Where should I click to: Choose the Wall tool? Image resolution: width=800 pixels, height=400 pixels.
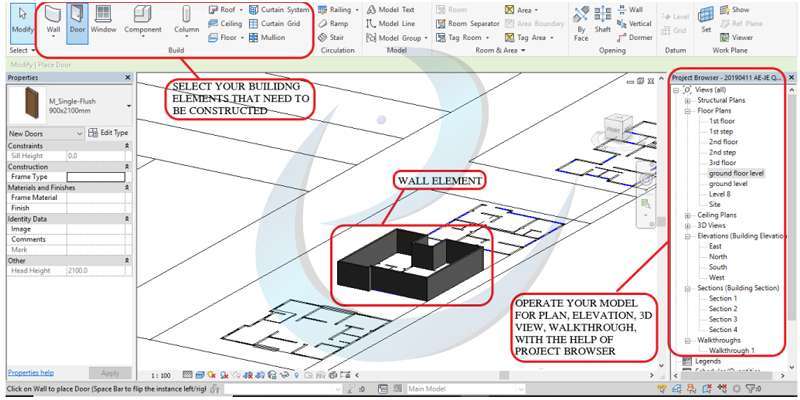(x=53, y=23)
